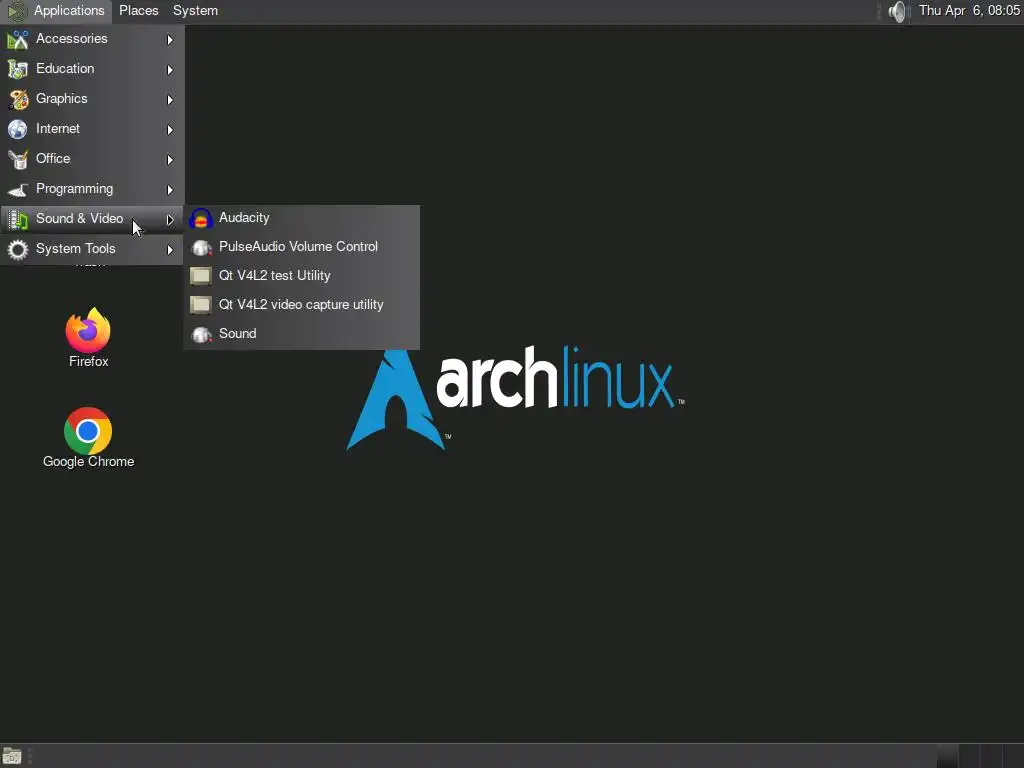
Task: Click the volume speaker icon in panel
Action: [x=898, y=11]
